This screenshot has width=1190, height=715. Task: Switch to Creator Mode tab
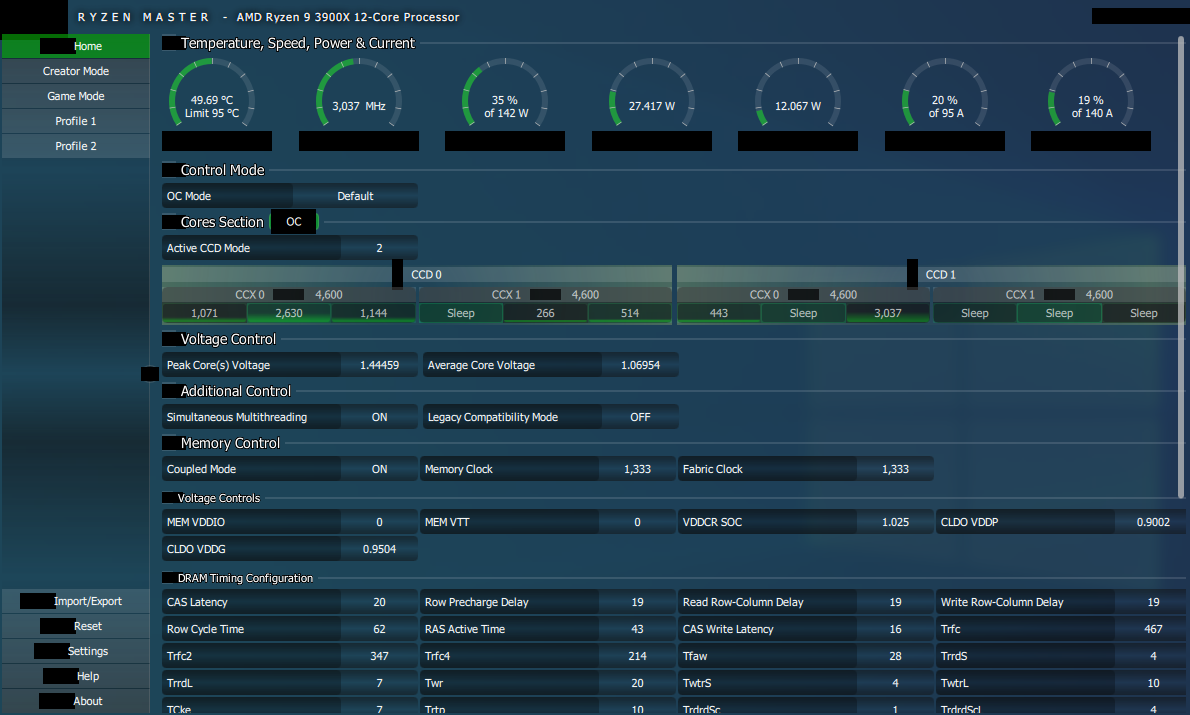[76, 71]
